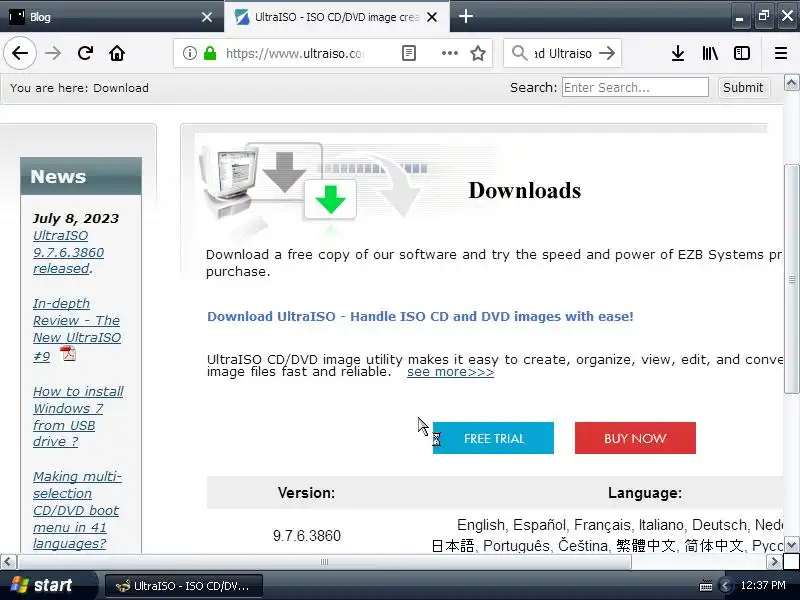Click the FREE TRIAL button
800x600 pixels.
click(x=493, y=438)
